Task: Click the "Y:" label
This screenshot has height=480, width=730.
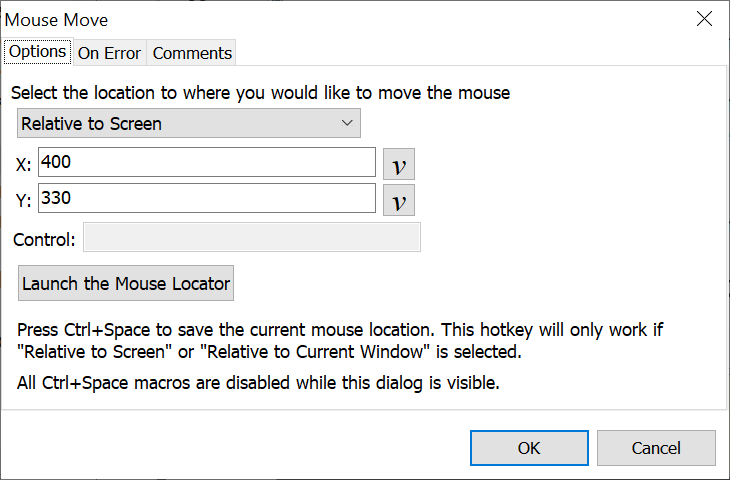Action: tap(24, 201)
